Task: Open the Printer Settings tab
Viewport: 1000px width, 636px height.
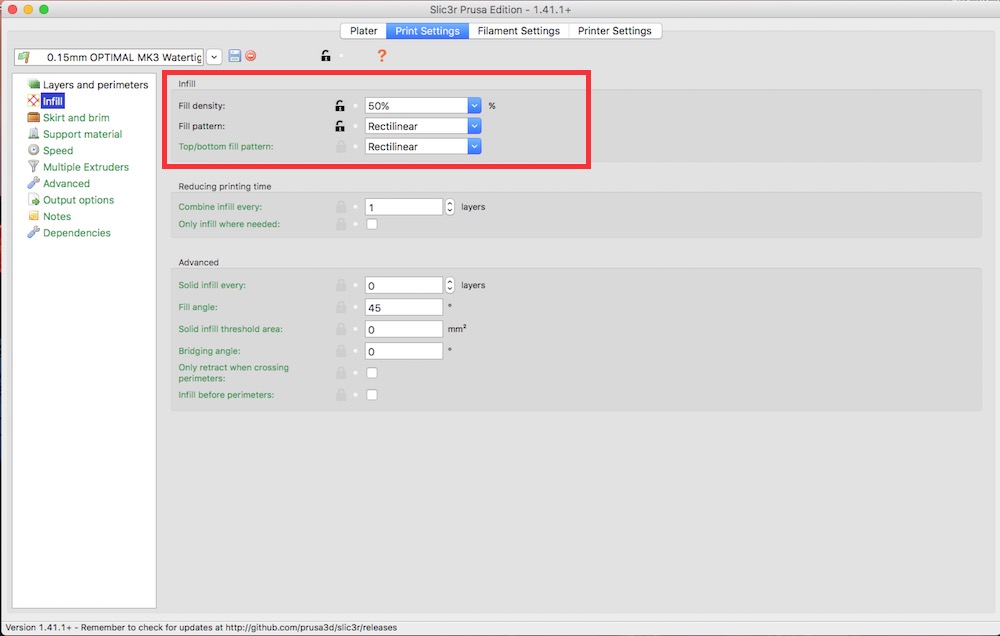Action: [615, 31]
